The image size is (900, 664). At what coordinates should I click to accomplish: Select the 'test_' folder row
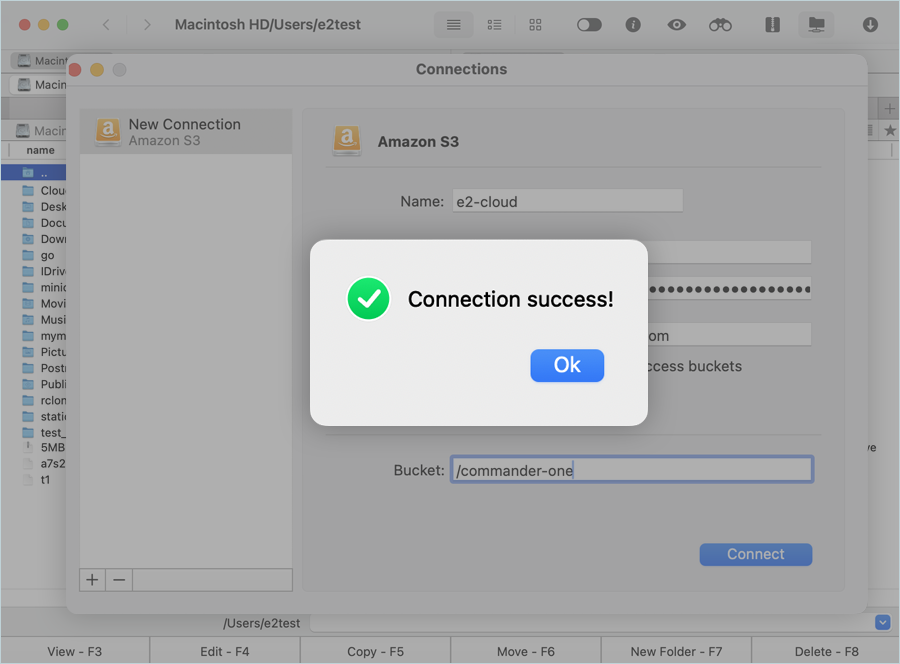tap(34, 433)
